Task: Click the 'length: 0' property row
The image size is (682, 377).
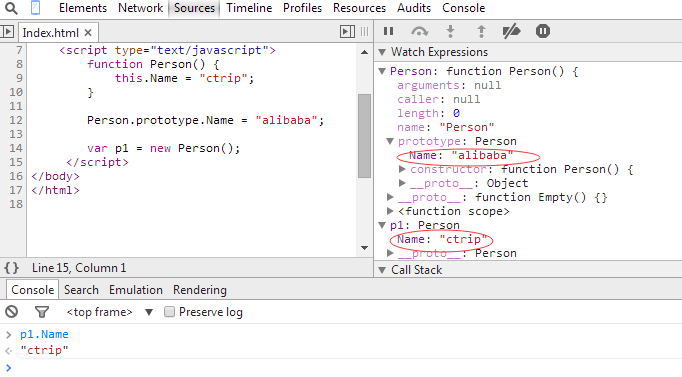Action: tap(428, 113)
